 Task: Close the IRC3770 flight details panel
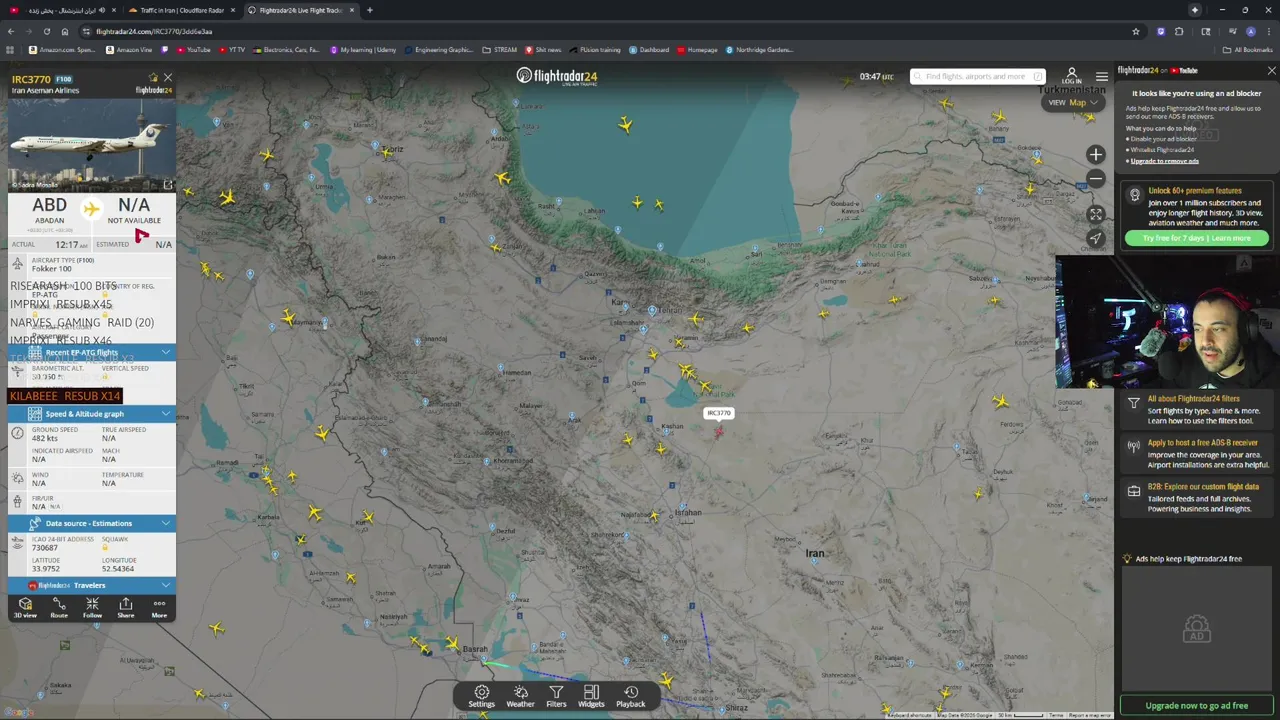pyautogui.click(x=168, y=77)
